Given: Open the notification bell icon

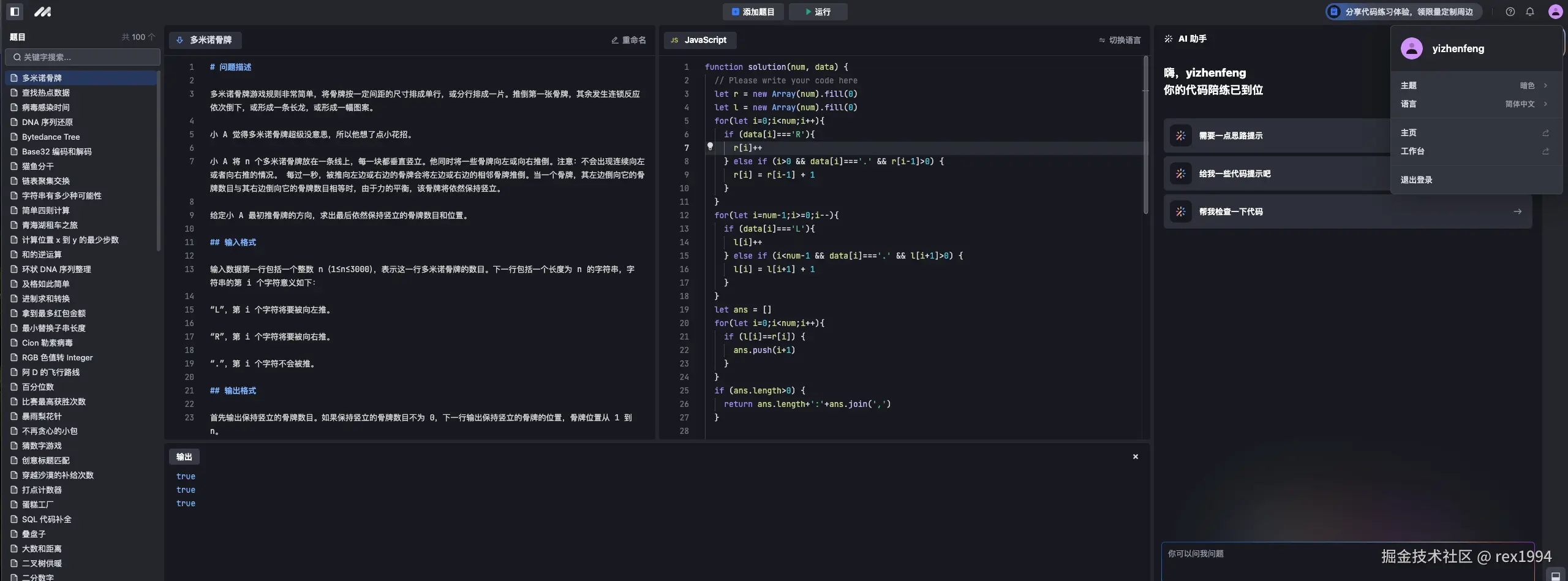Looking at the screenshot, I should 1530,11.
